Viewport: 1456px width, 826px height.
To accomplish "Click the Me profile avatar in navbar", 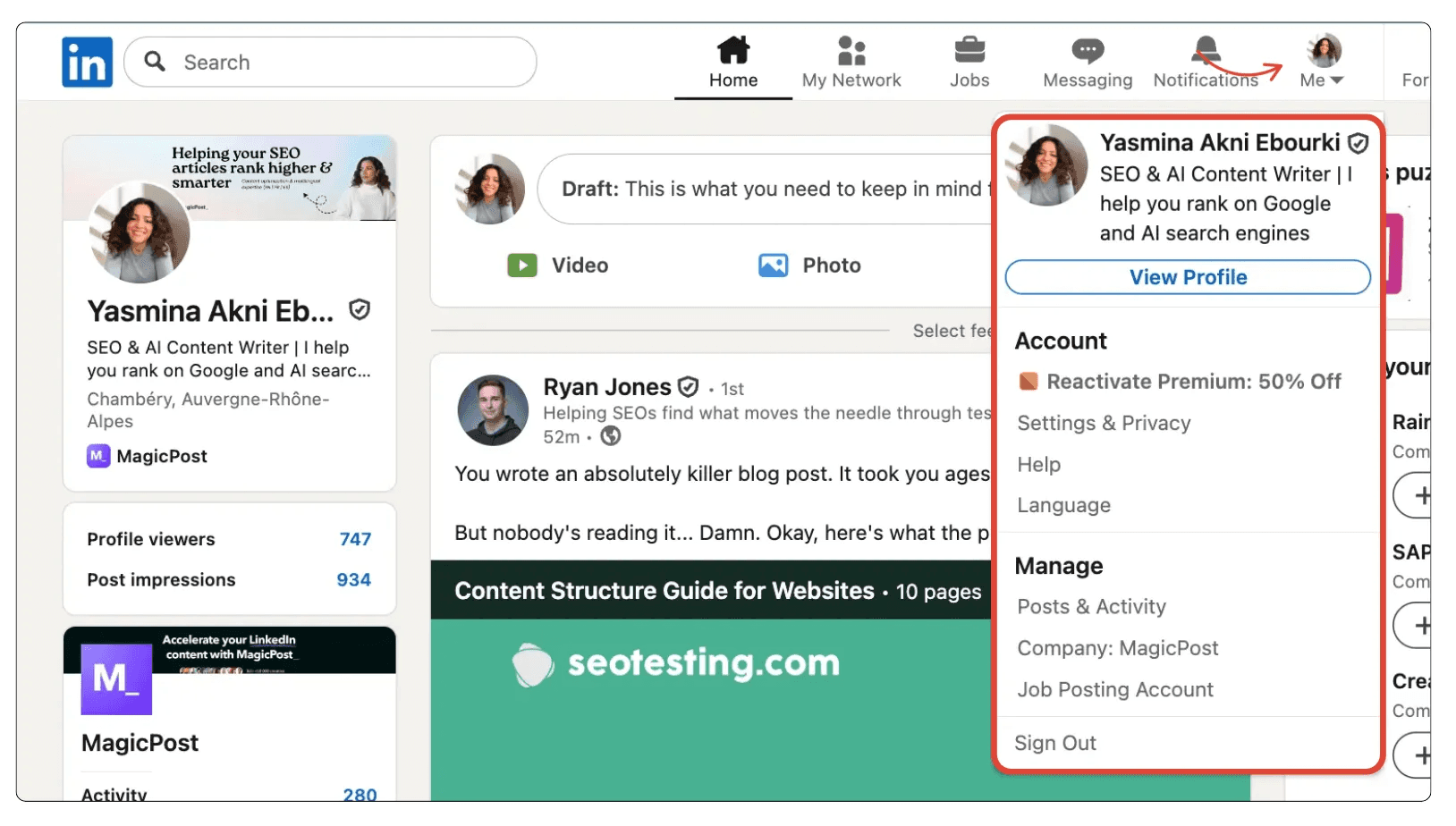I will [1324, 50].
